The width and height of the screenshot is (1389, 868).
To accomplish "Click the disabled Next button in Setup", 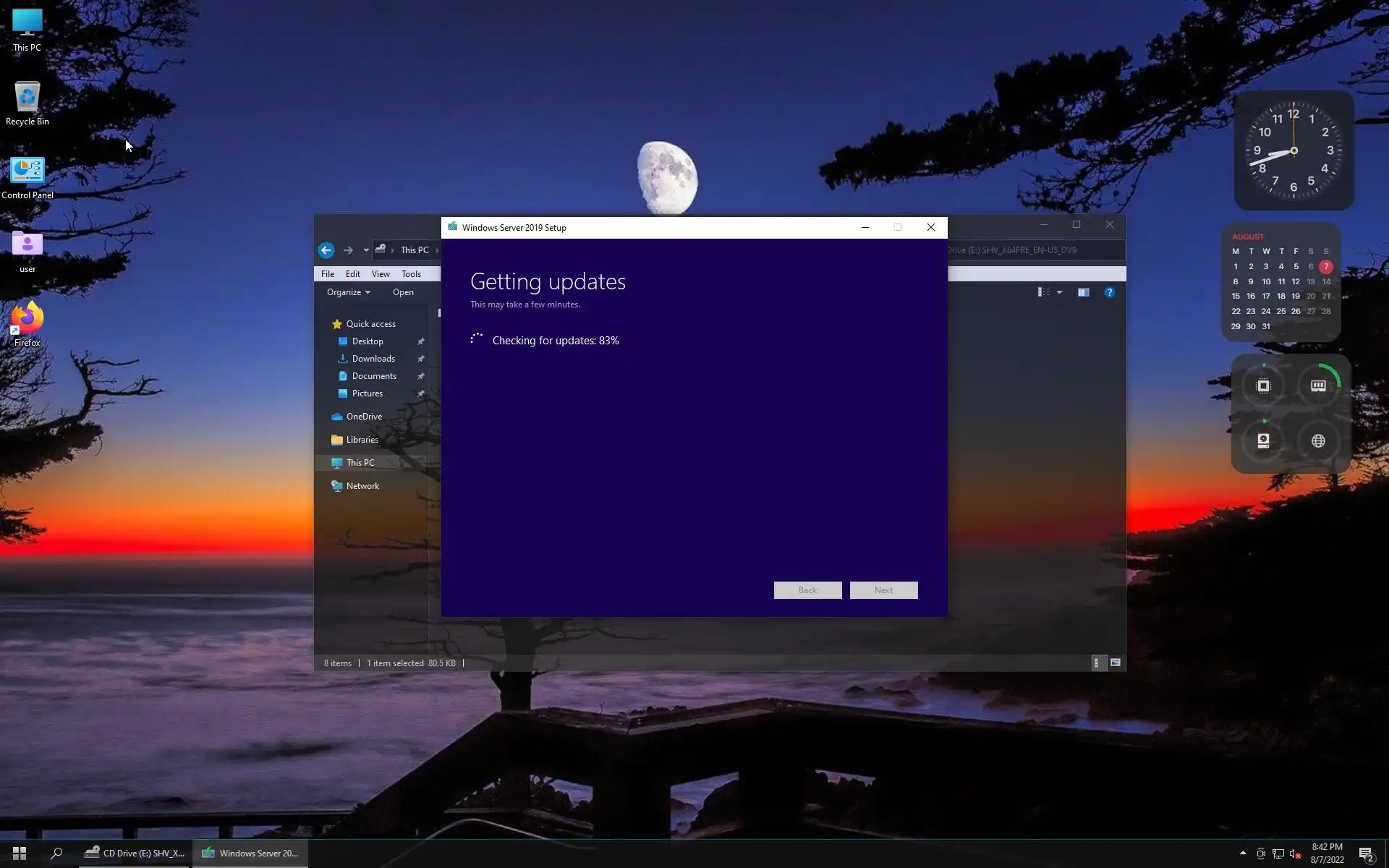I will click(x=883, y=590).
